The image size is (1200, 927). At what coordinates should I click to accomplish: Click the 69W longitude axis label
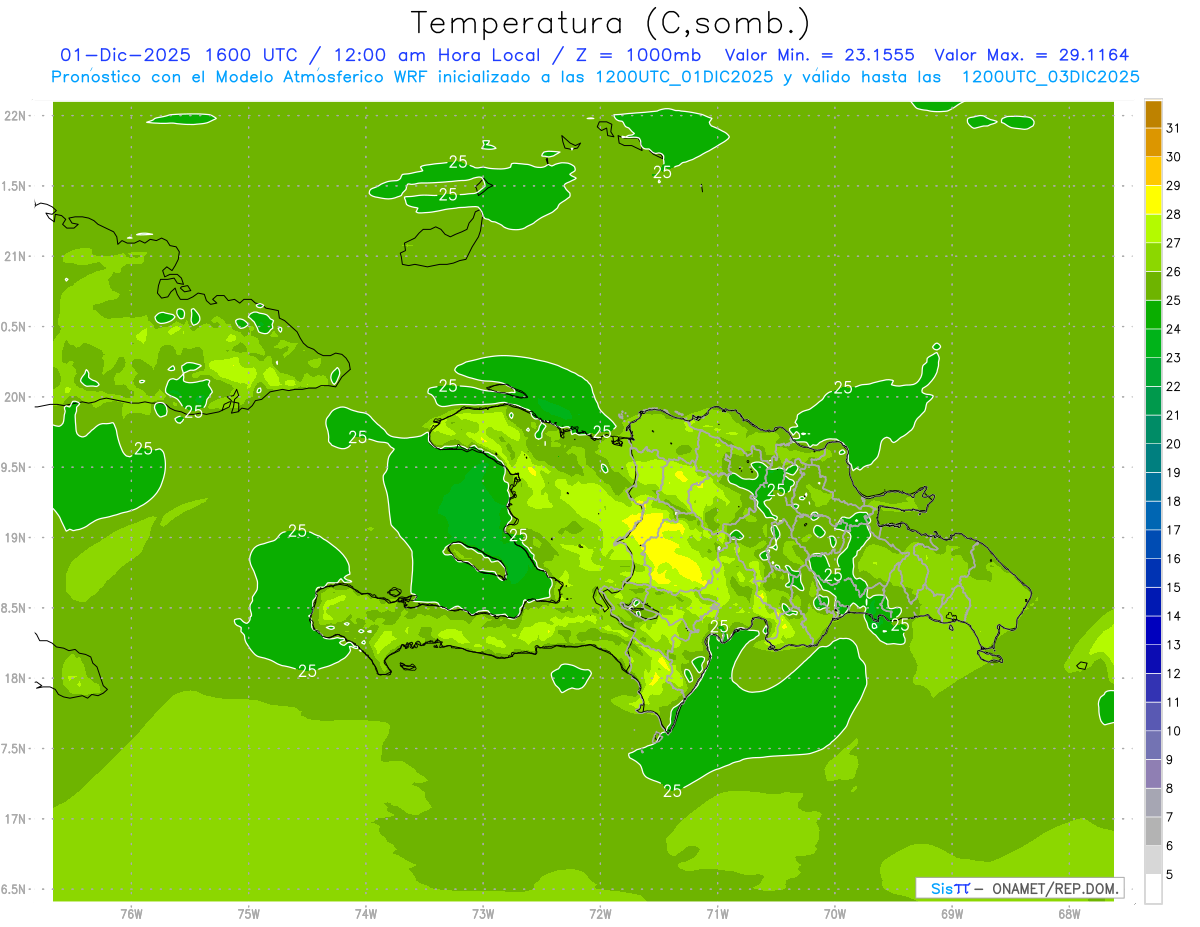click(x=952, y=914)
